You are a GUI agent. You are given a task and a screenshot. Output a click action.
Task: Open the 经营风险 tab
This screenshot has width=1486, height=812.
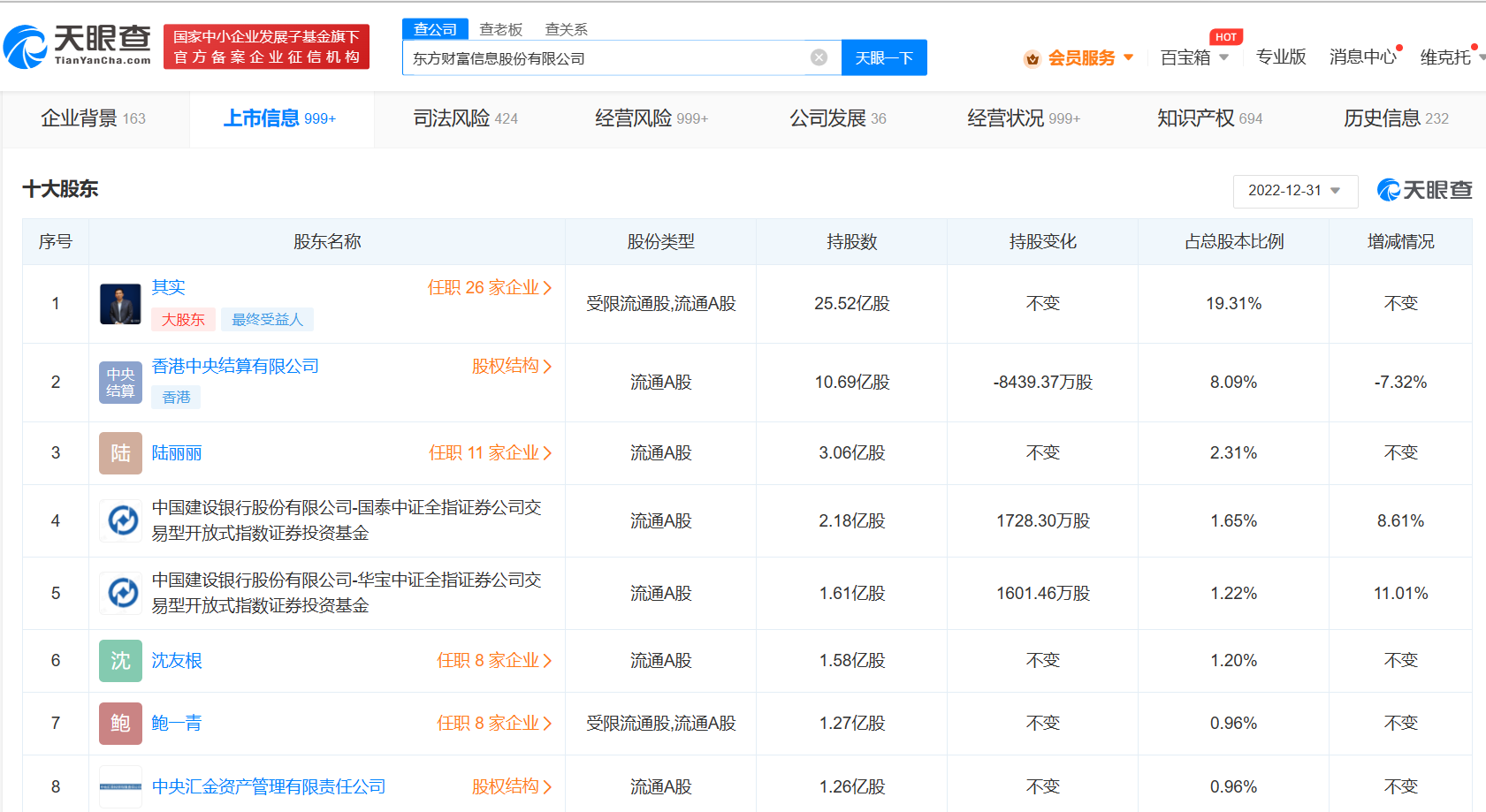point(652,118)
